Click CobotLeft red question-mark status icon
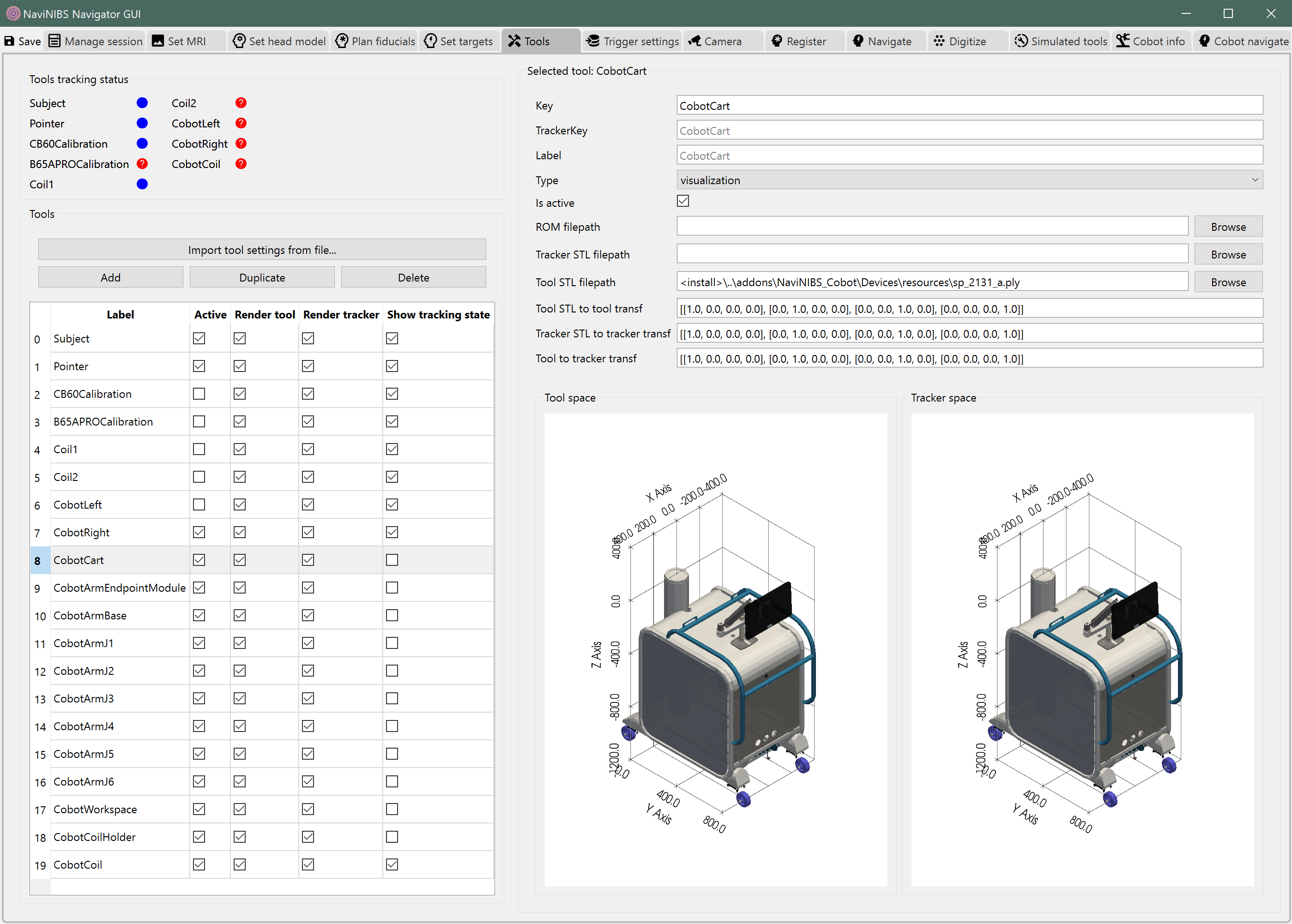Screen dimensions: 1292x924 click(241, 123)
